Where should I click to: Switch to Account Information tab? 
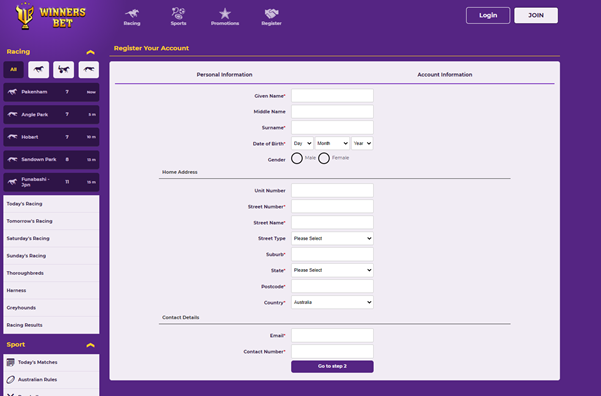click(445, 75)
